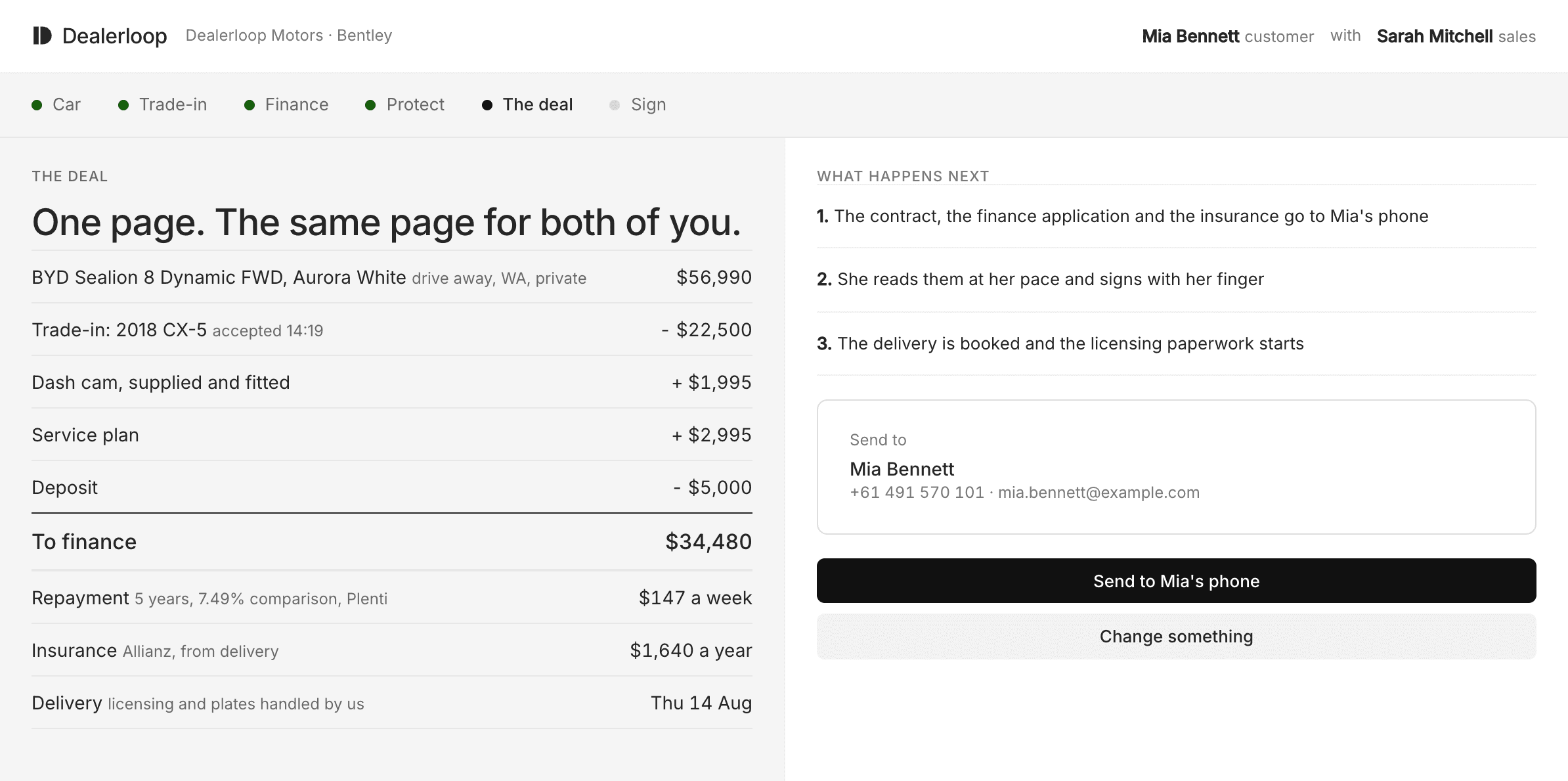Select the Deposit line
This screenshot has width=1568, height=781.
click(392, 487)
